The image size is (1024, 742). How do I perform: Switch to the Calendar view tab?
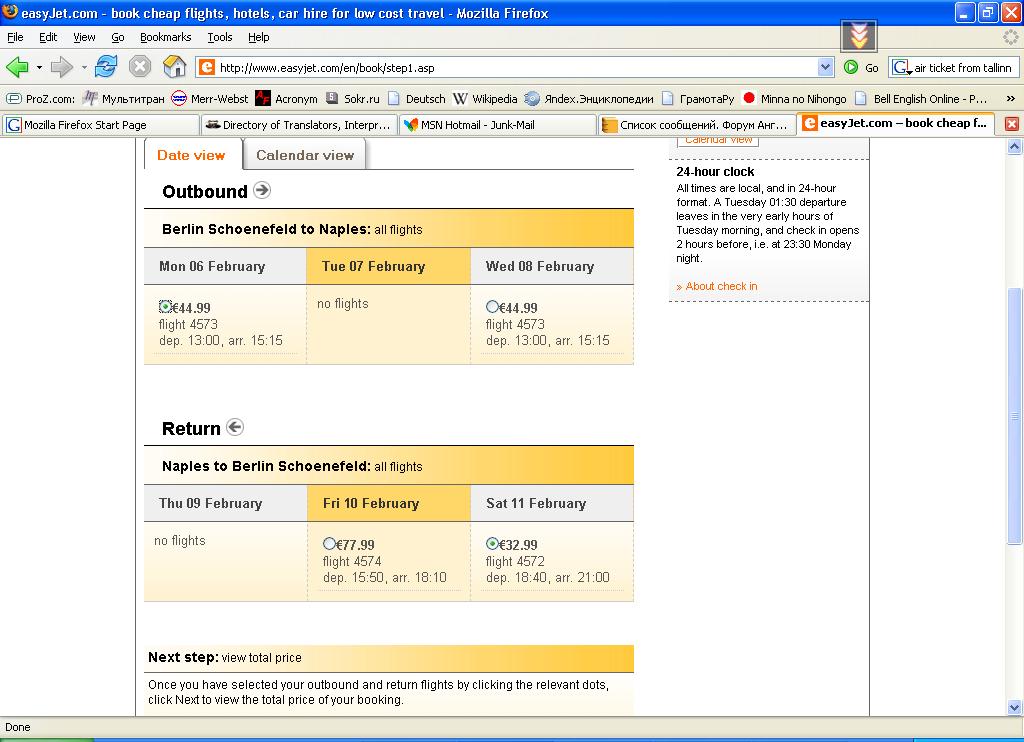pyautogui.click(x=305, y=155)
